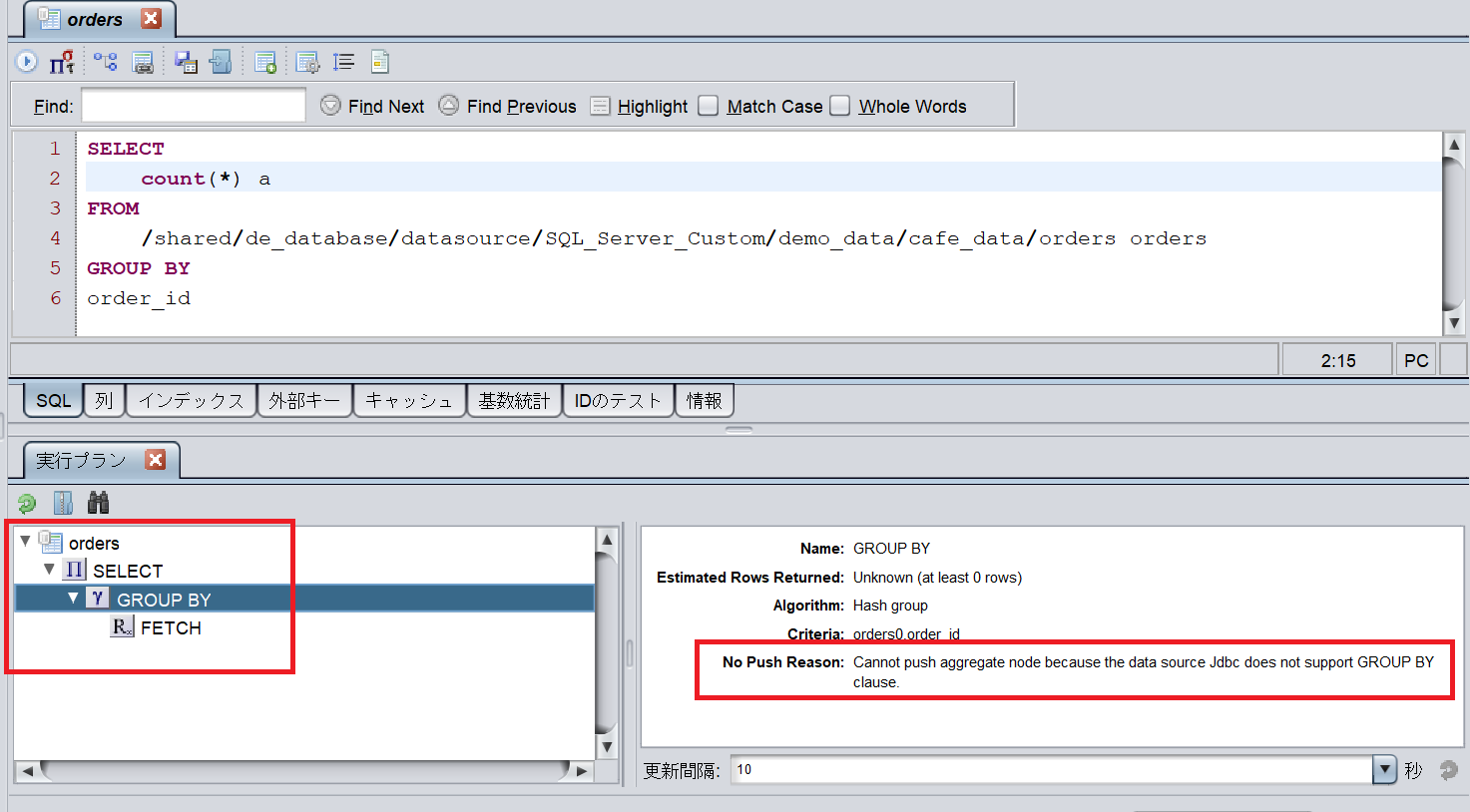
Task: Click the Hash group algorithm value
Action: point(890,606)
